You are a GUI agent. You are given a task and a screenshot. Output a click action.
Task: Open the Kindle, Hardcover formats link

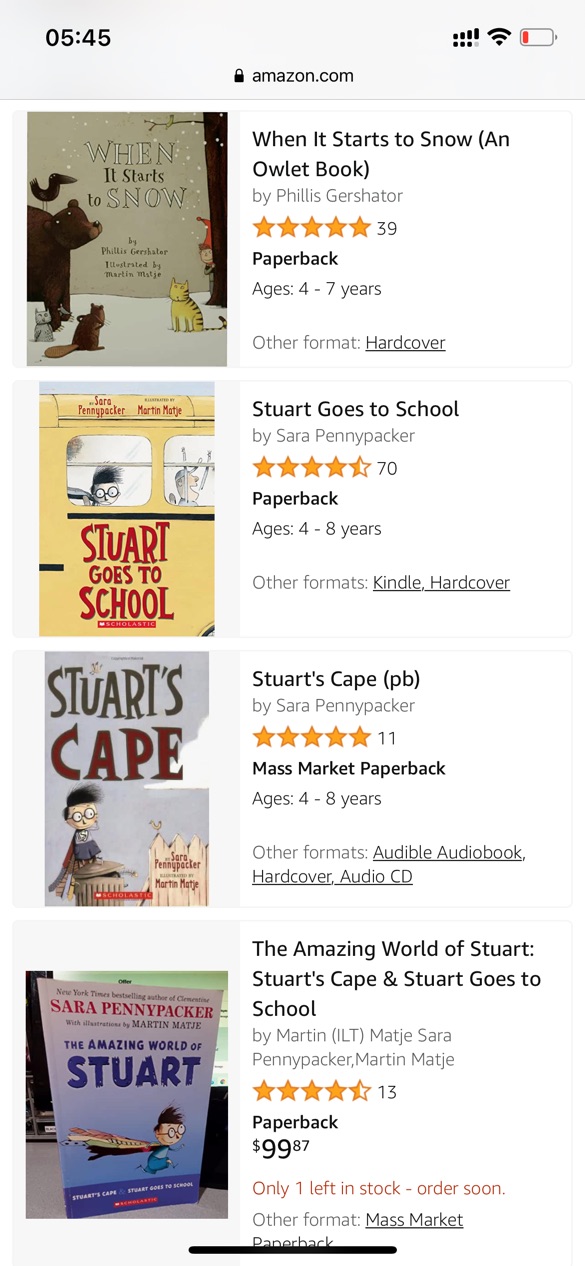click(x=441, y=583)
